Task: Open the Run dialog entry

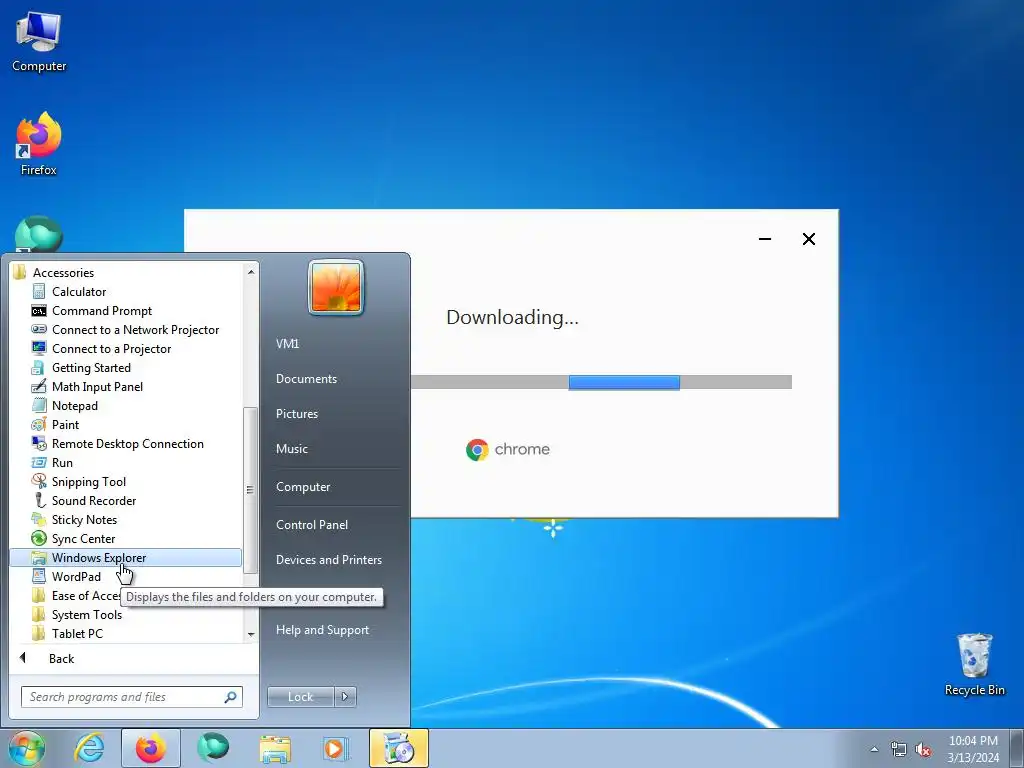Action: tap(62, 462)
